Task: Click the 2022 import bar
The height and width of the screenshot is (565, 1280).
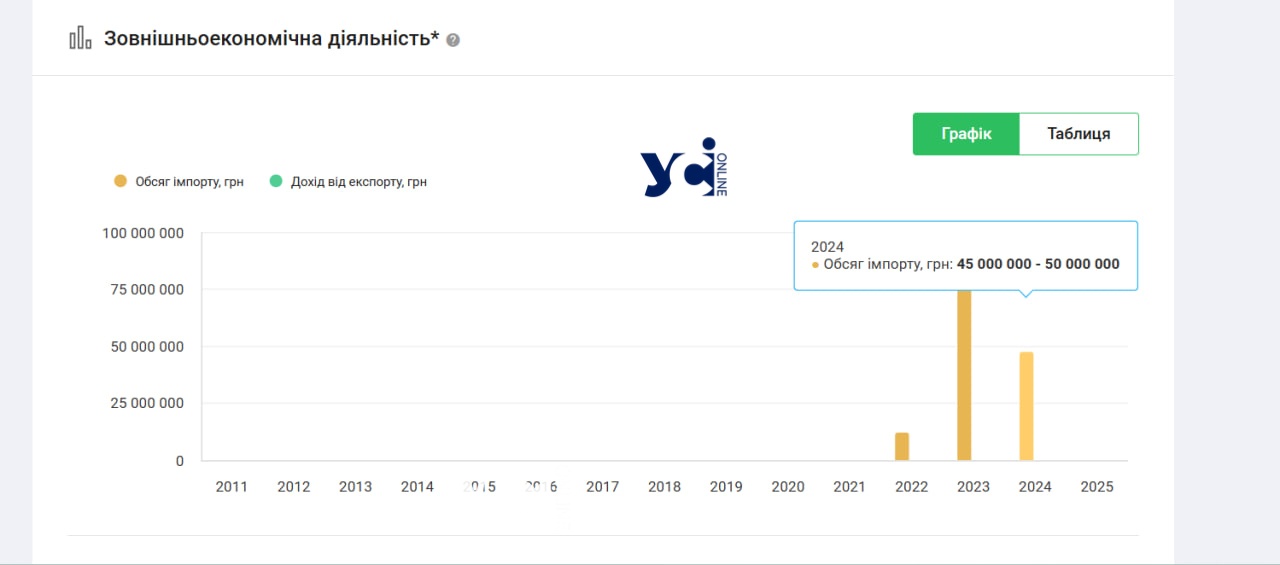Action: click(x=902, y=447)
